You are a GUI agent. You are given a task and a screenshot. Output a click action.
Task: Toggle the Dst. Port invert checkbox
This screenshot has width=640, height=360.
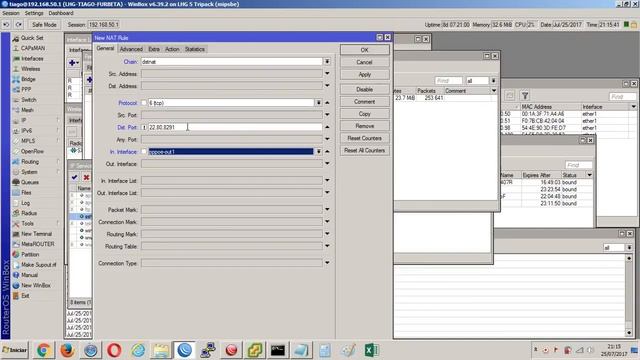point(144,127)
